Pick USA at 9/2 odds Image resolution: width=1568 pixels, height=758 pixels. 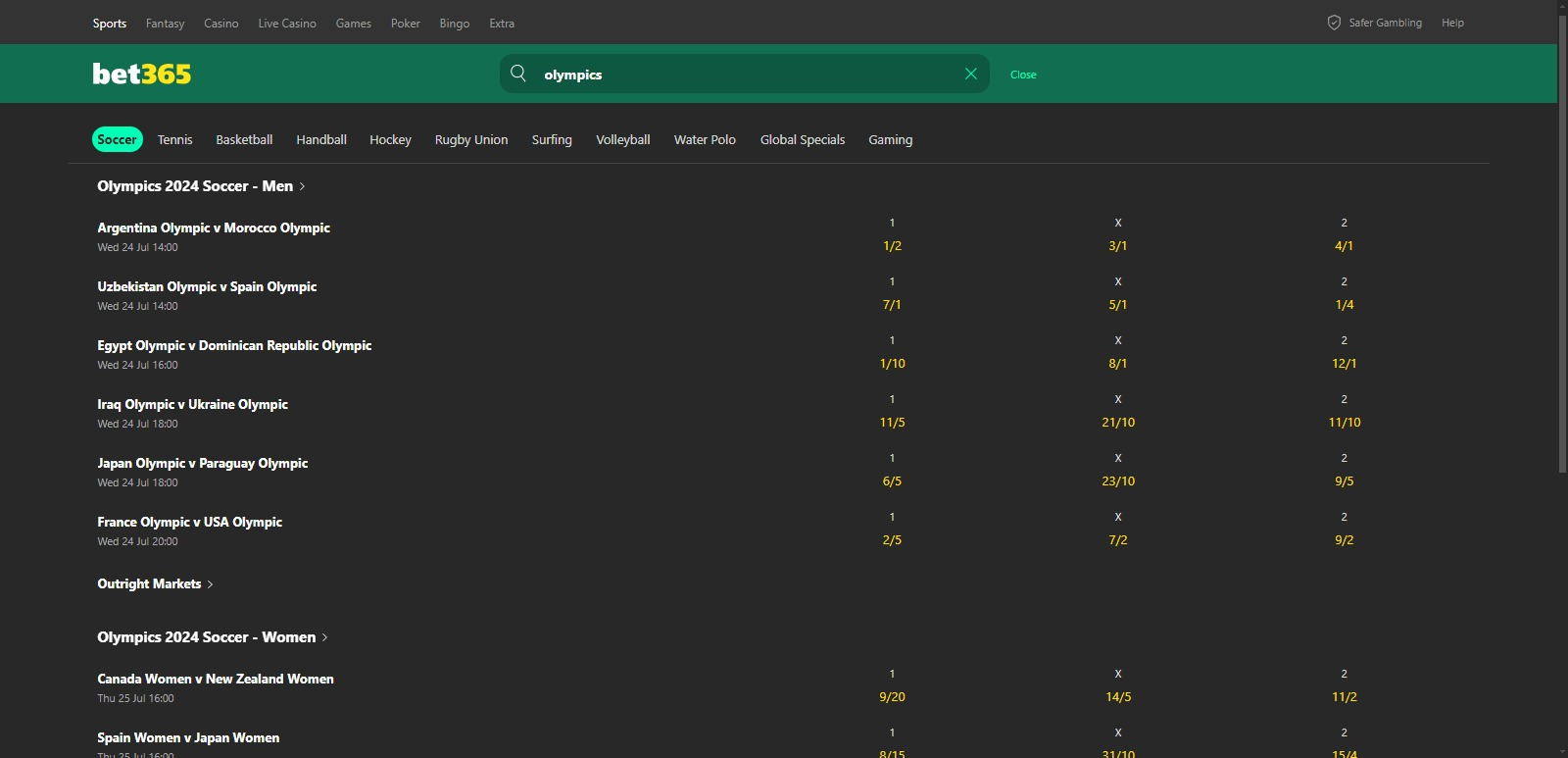coord(1345,540)
